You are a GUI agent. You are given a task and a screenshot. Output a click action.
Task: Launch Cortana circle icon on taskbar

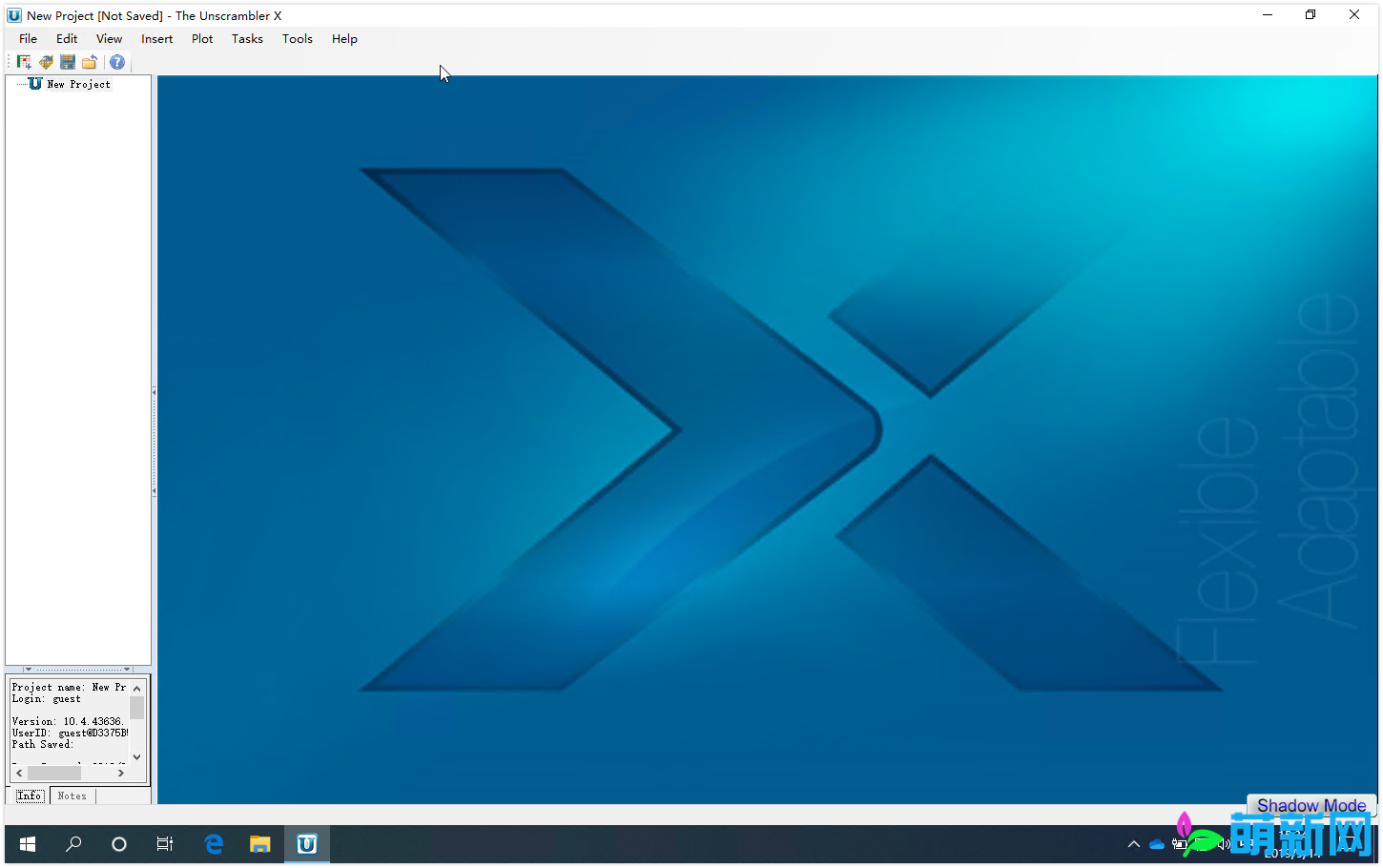coord(119,844)
